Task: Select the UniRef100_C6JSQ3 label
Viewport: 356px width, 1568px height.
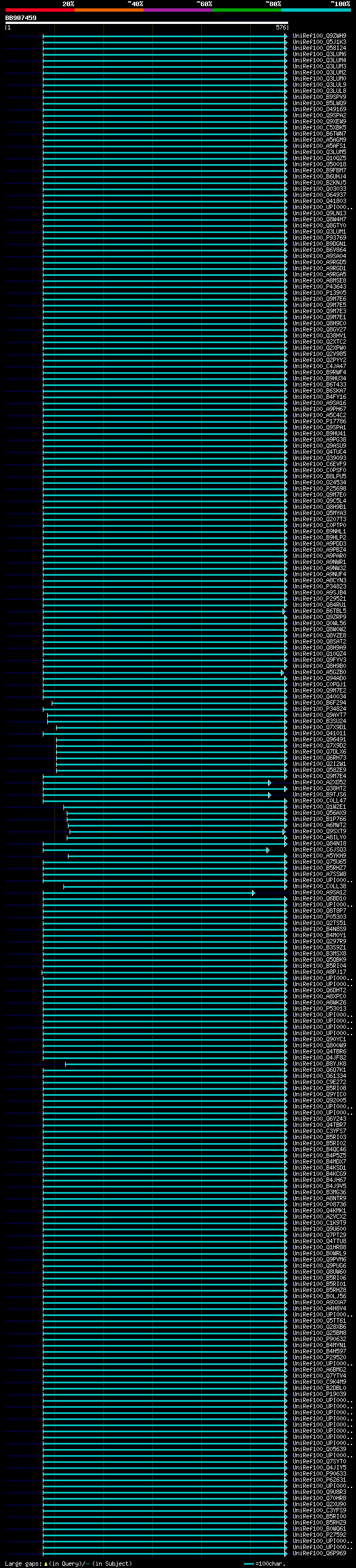Action: click(319, 850)
